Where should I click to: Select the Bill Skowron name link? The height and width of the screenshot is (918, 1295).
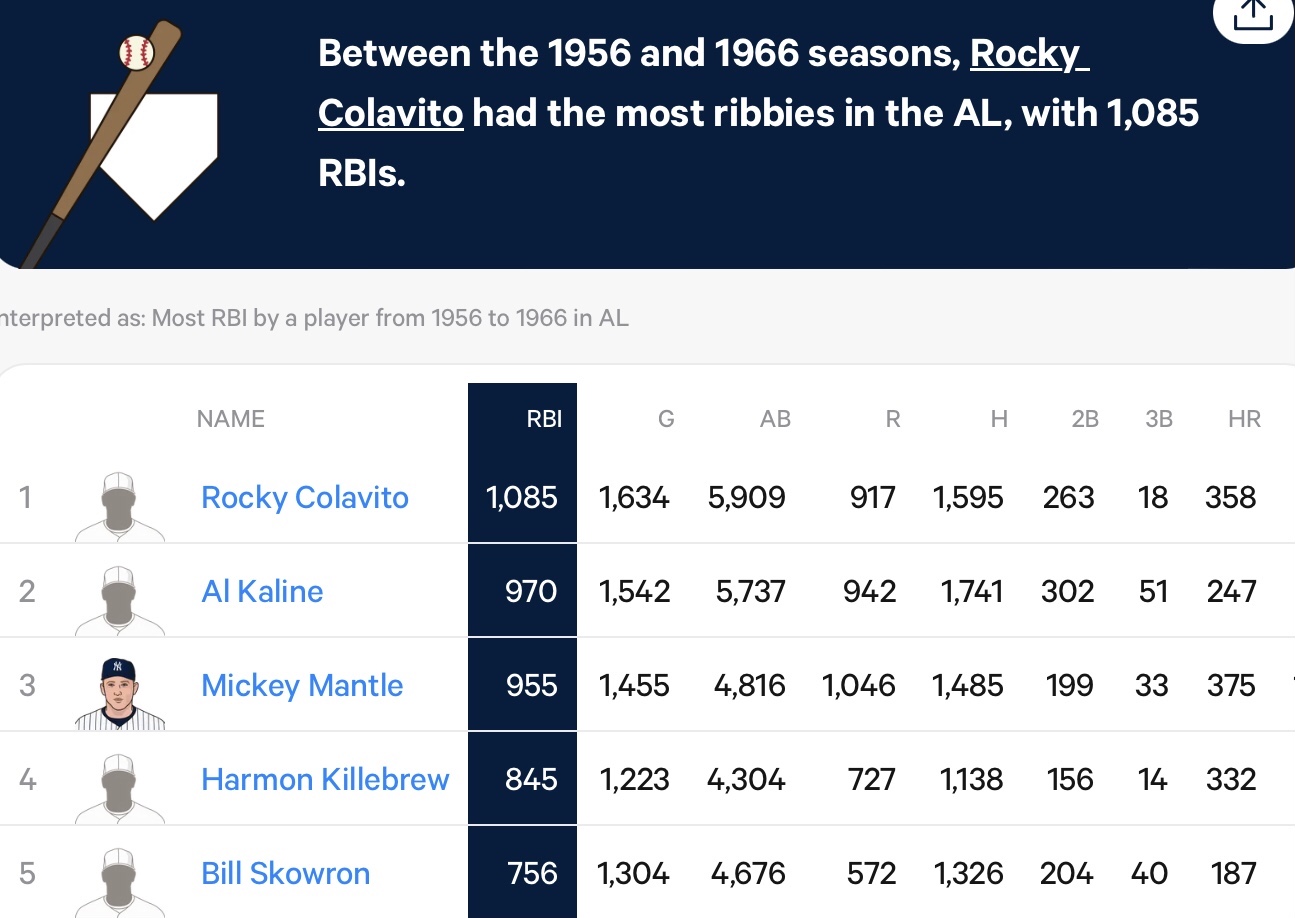285,873
